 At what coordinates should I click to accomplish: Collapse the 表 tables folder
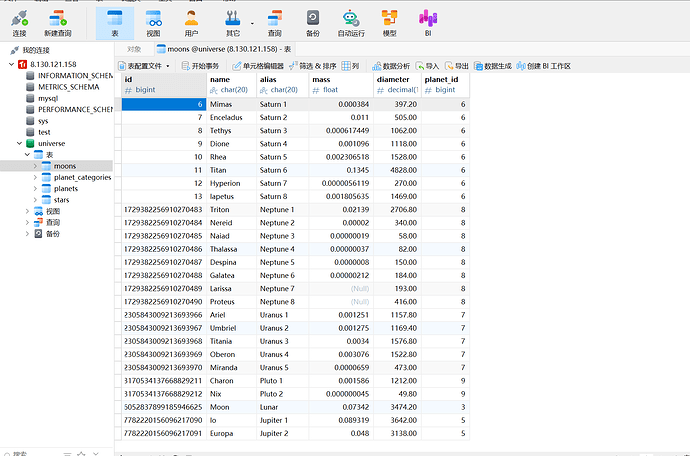[28, 154]
